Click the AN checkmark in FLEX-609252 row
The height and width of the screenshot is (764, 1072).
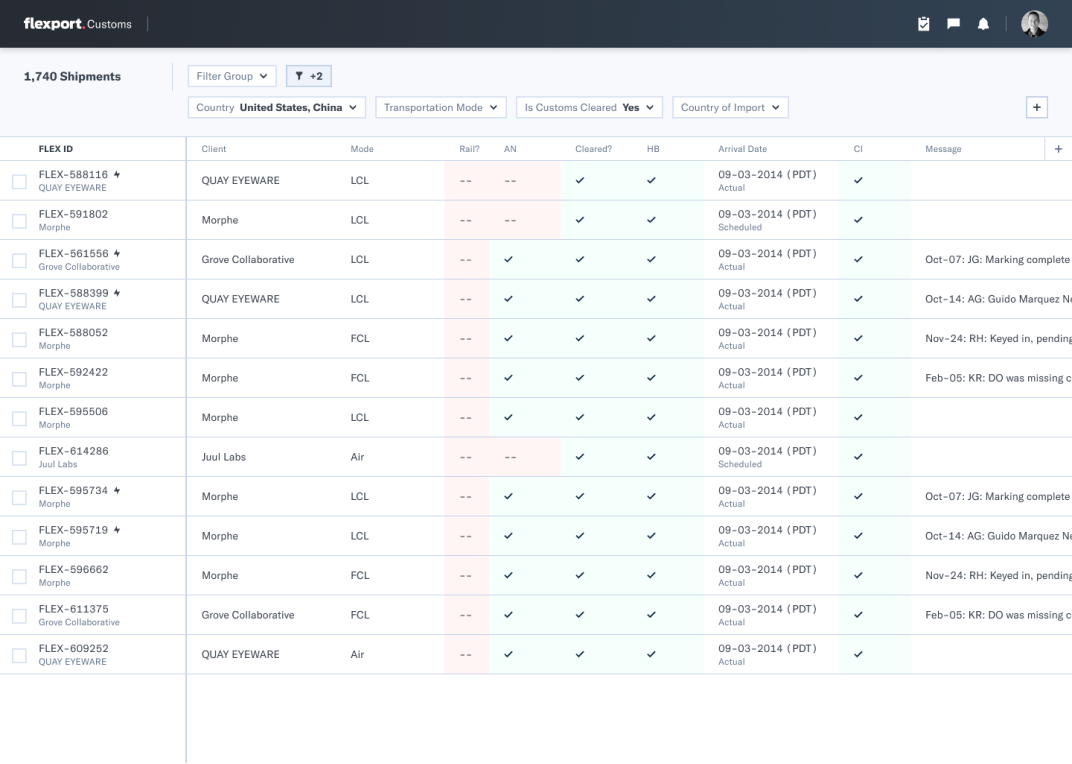[508, 655]
